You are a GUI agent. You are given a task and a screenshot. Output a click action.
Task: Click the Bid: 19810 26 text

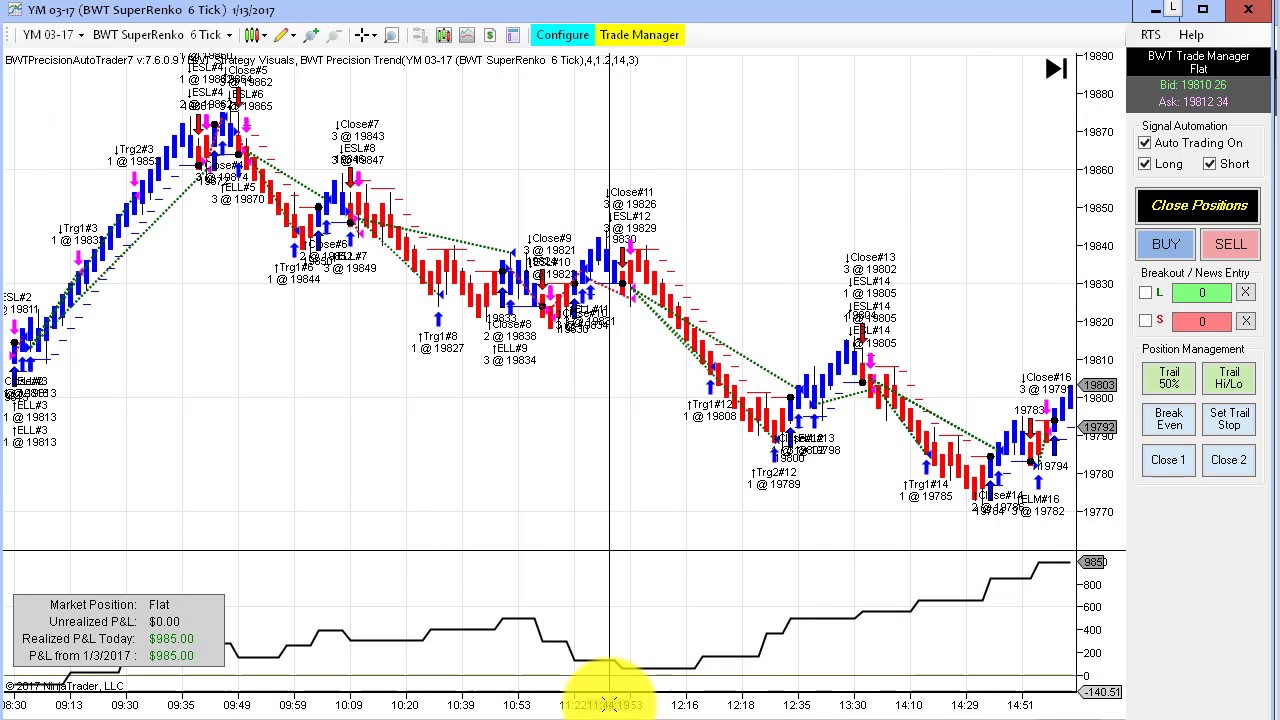pyautogui.click(x=1193, y=85)
